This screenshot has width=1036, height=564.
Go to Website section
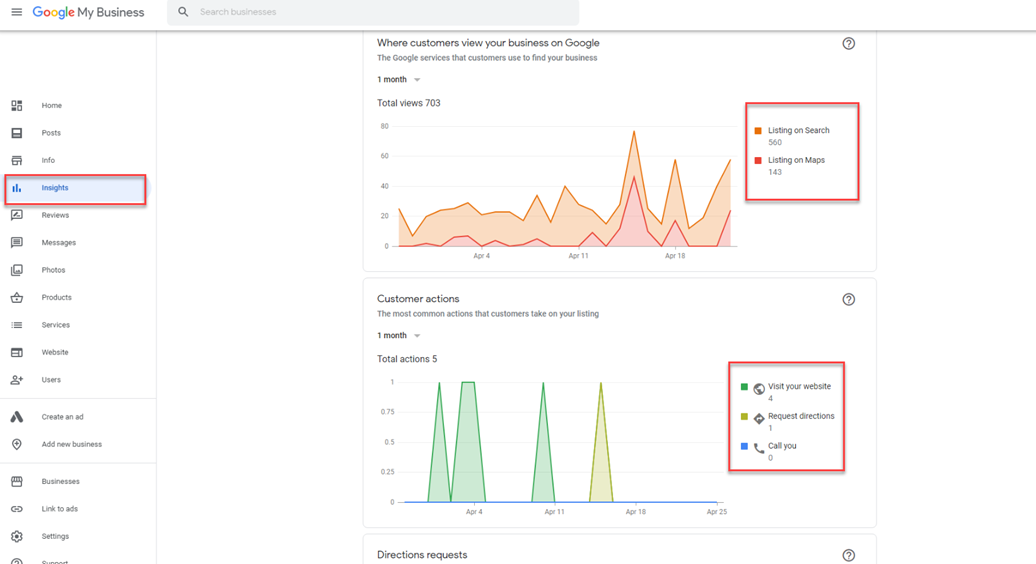(55, 353)
